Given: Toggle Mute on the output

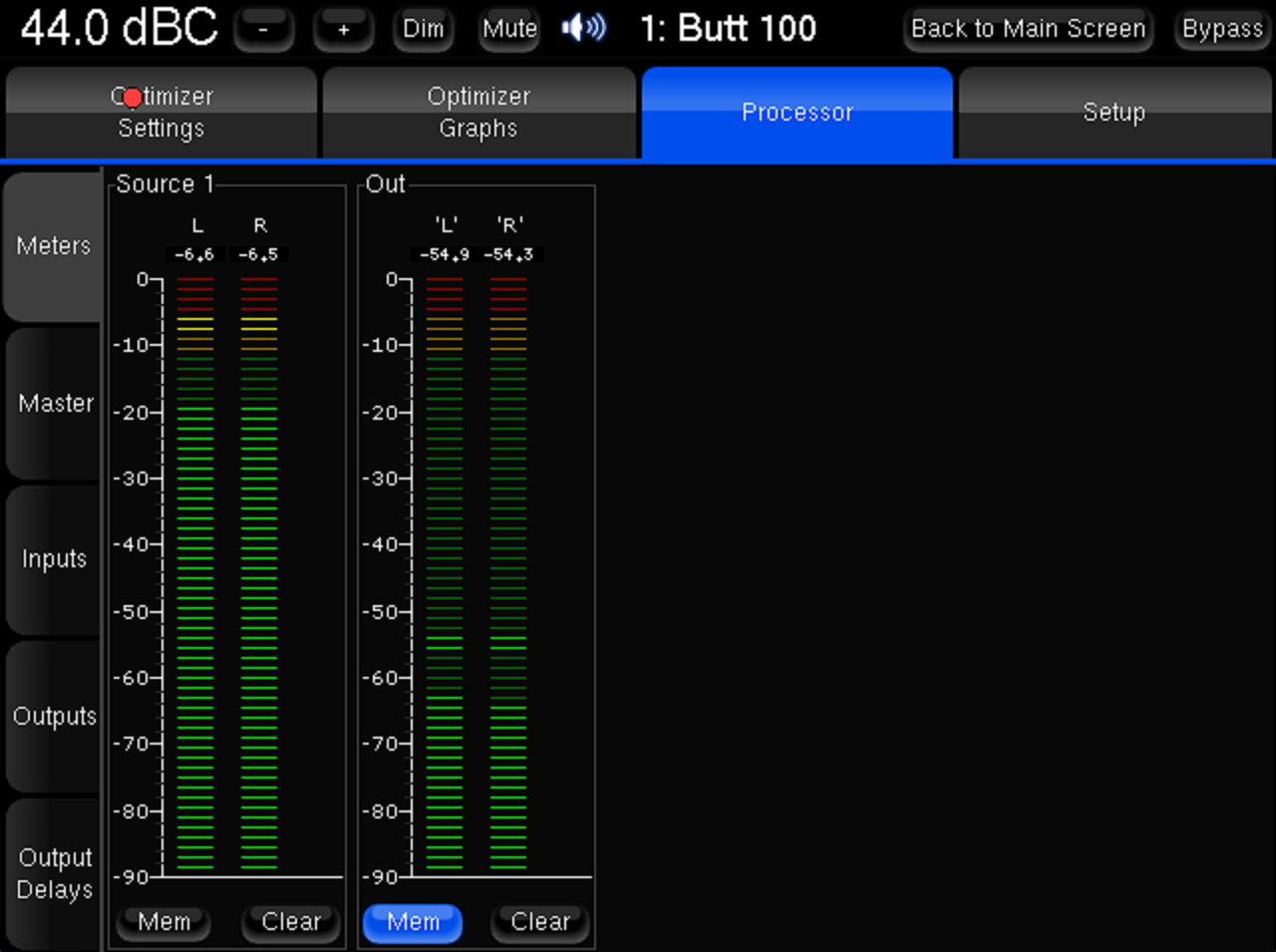Looking at the screenshot, I should point(509,29).
